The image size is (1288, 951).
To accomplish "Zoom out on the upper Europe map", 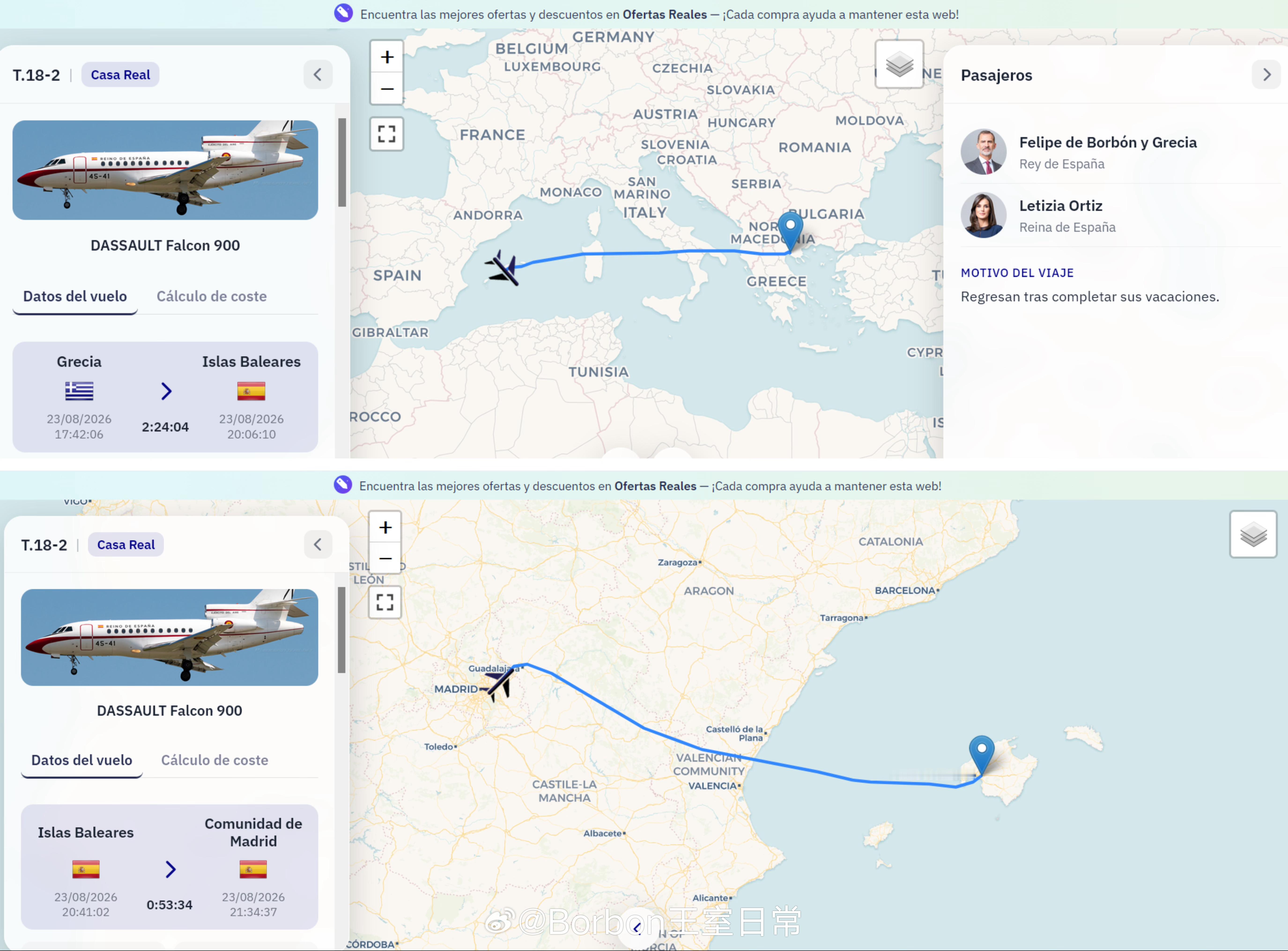I will 387,89.
